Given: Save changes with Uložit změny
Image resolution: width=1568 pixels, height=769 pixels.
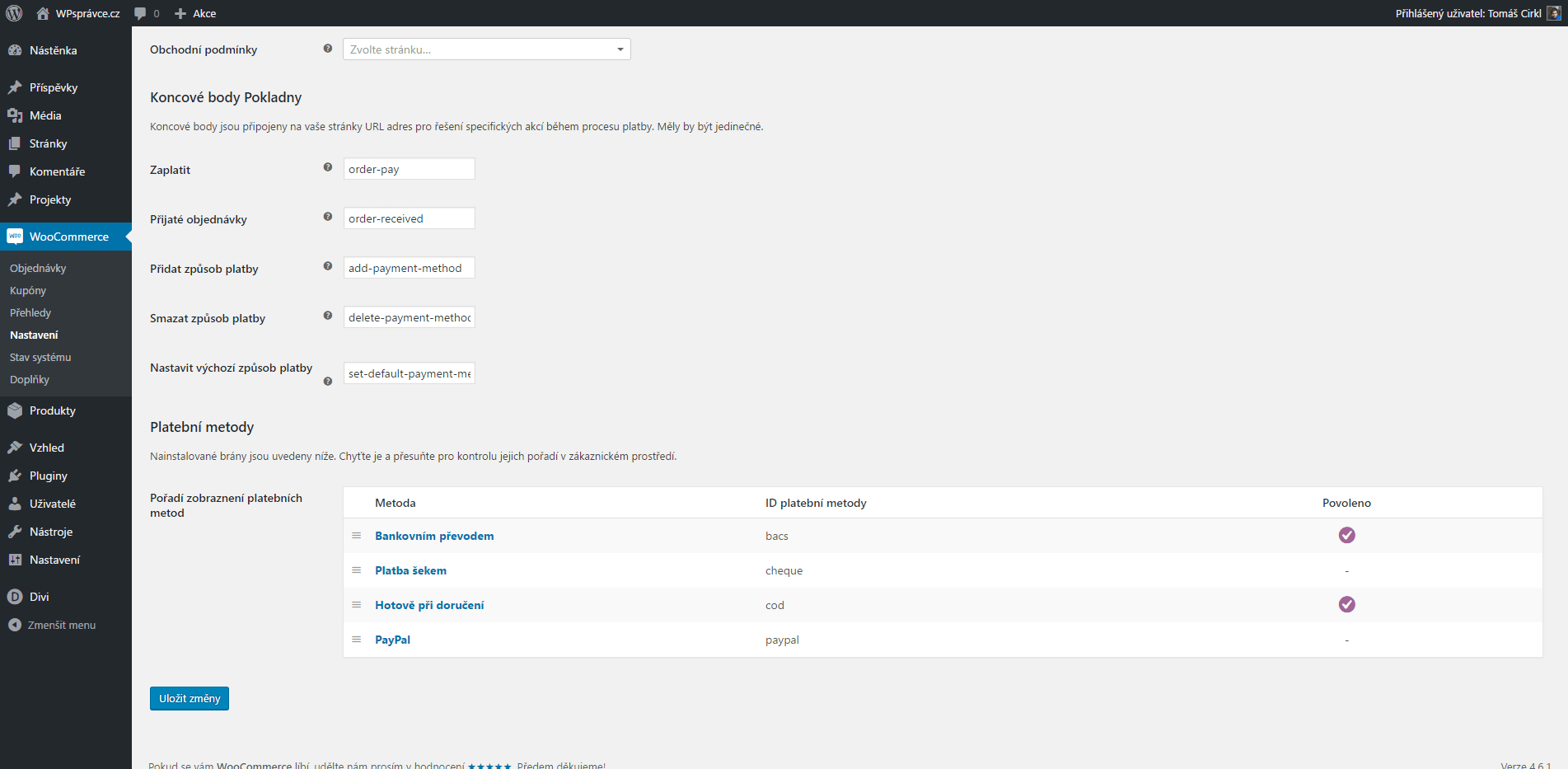Looking at the screenshot, I should [x=190, y=698].
